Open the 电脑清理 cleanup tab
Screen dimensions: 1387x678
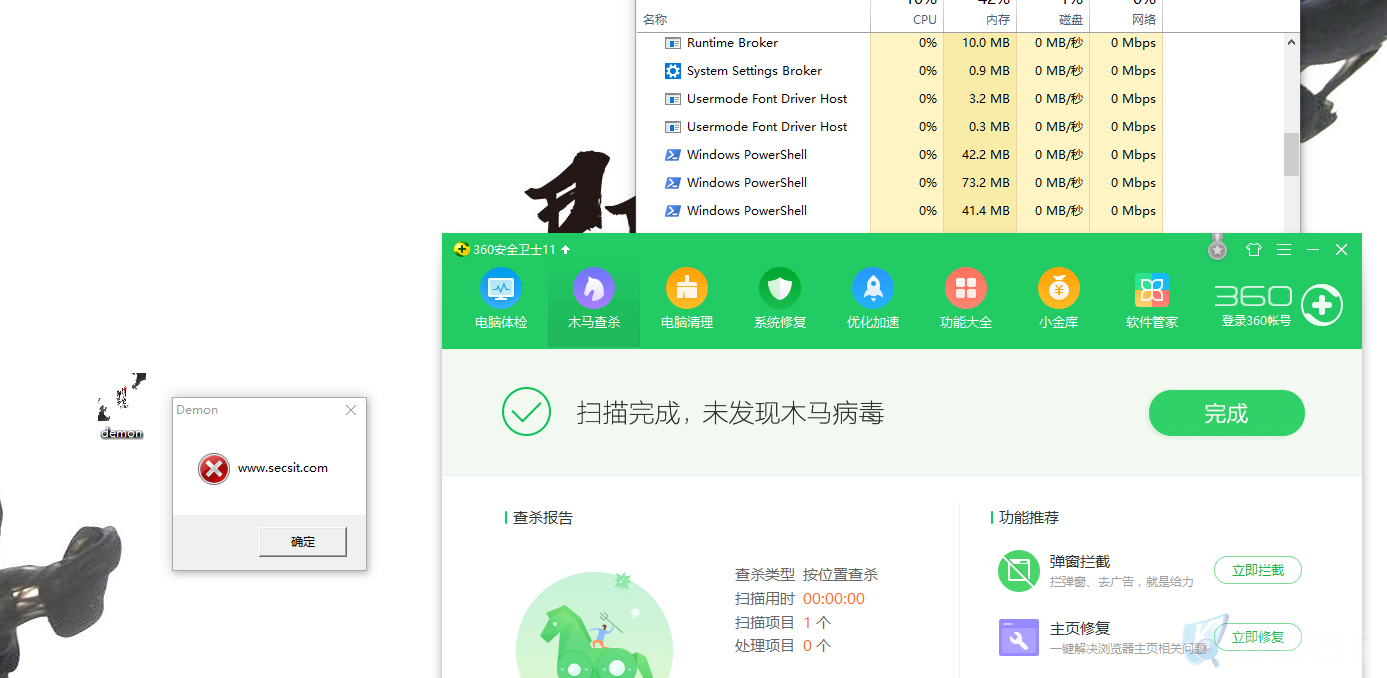click(x=687, y=299)
